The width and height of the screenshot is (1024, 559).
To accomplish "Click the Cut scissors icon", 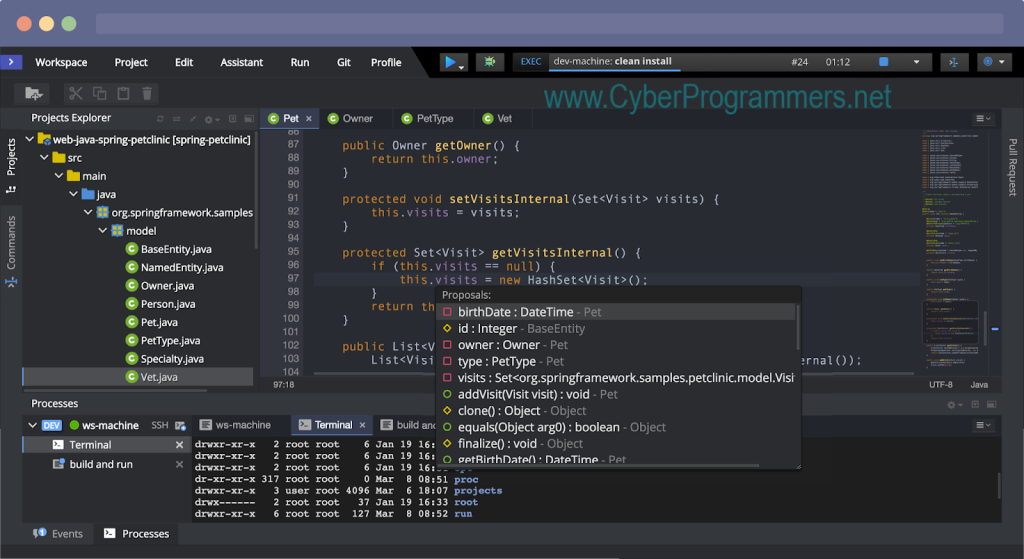I will [x=76, y=93].
